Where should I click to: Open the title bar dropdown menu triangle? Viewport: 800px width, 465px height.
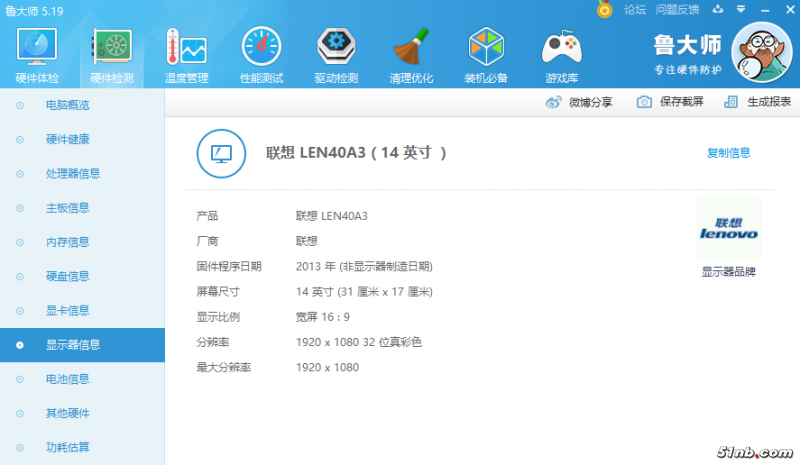(741, 9)
